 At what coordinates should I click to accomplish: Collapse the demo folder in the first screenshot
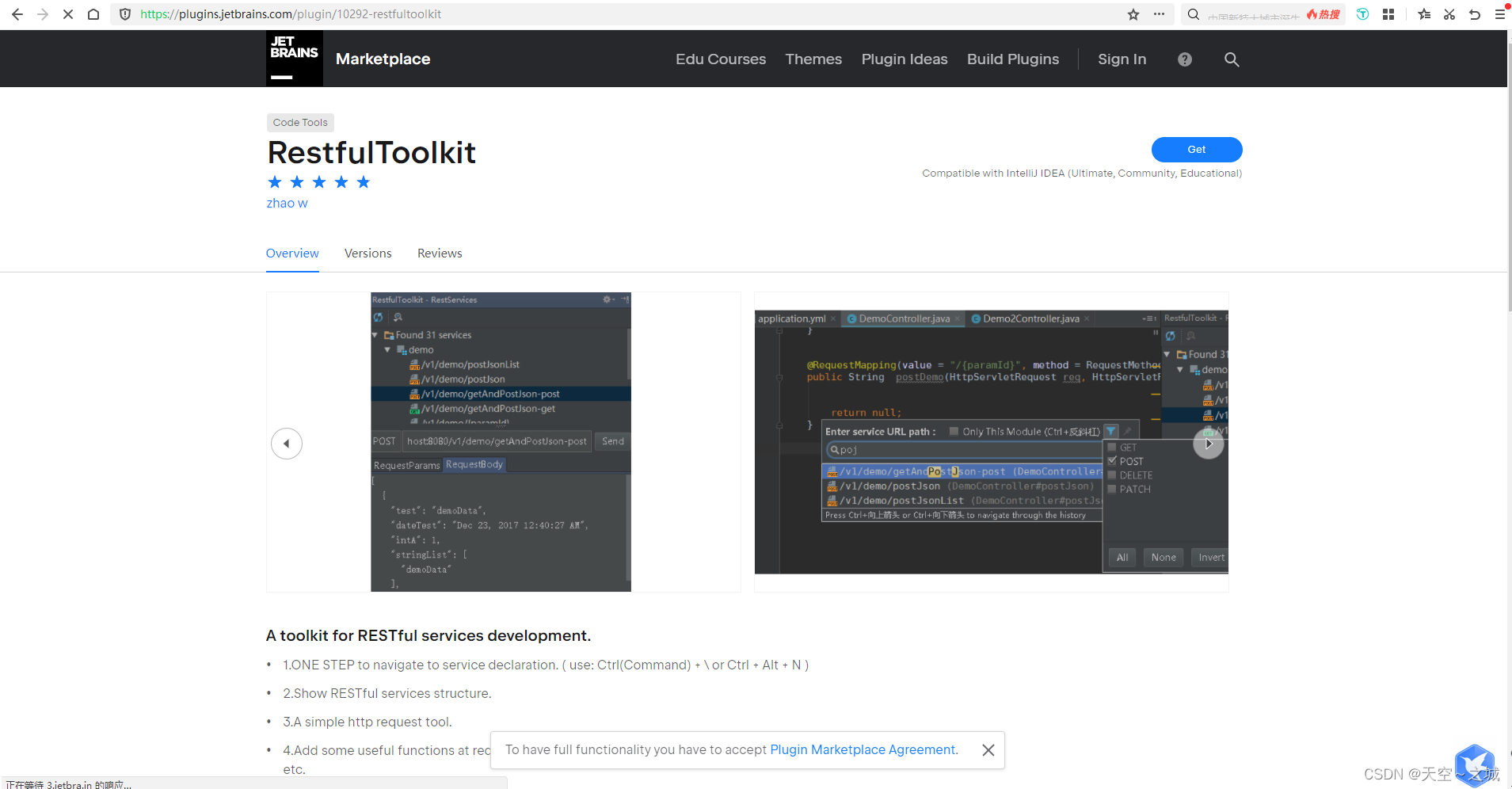(387, 349)
